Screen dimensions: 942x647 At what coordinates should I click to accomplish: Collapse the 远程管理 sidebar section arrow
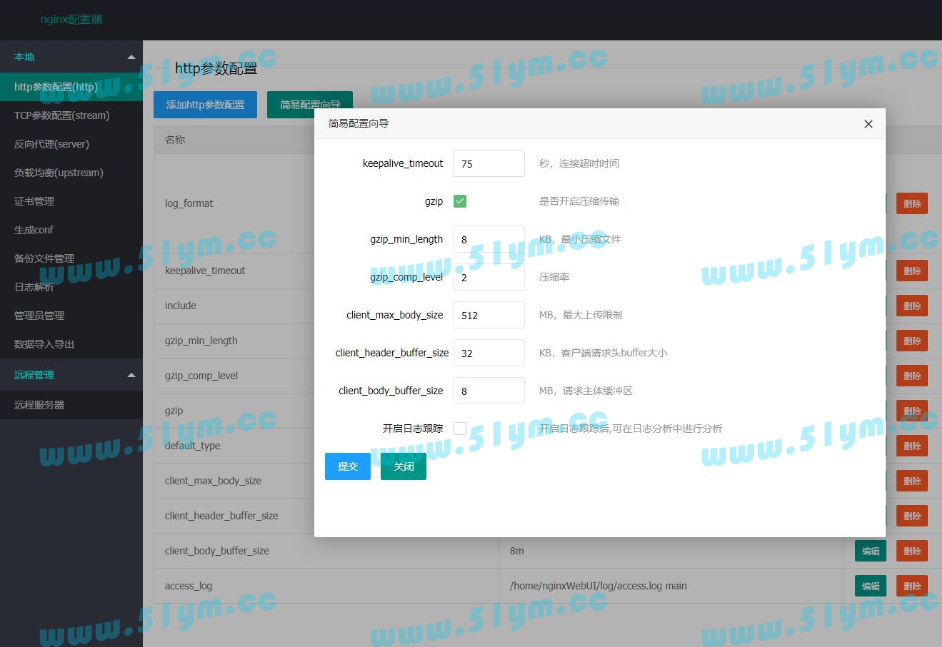(131, 375)
